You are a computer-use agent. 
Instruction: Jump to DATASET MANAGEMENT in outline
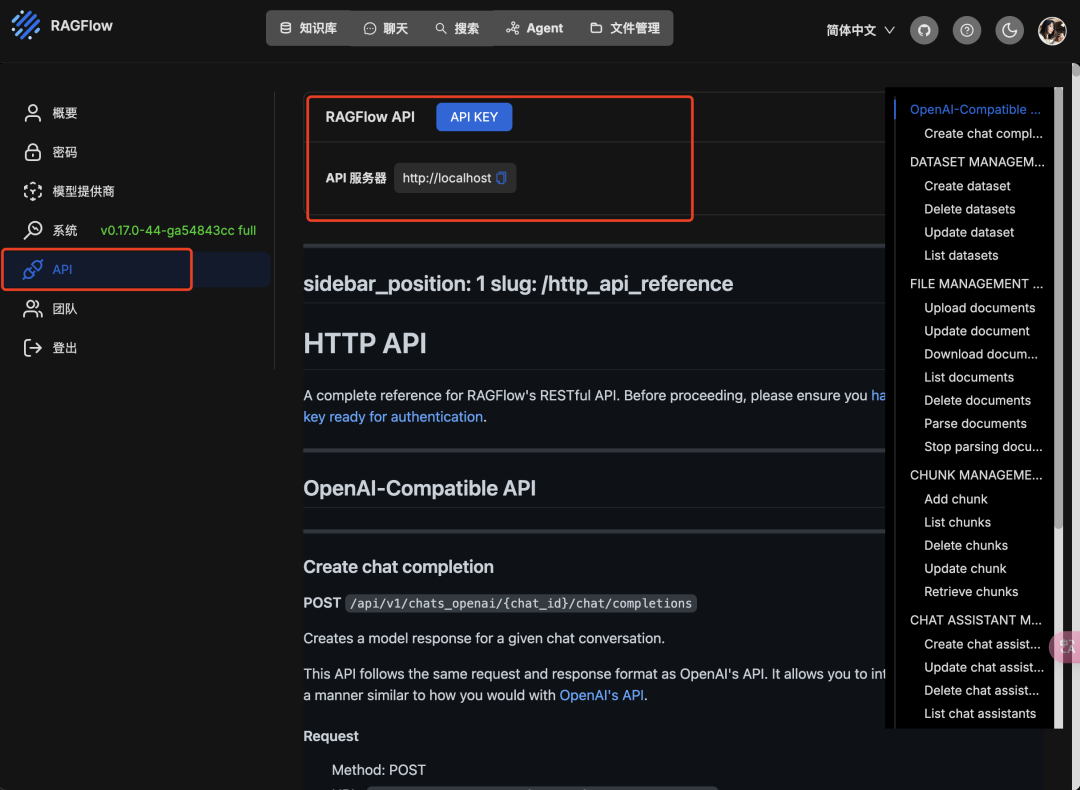[x=977, y=162]
